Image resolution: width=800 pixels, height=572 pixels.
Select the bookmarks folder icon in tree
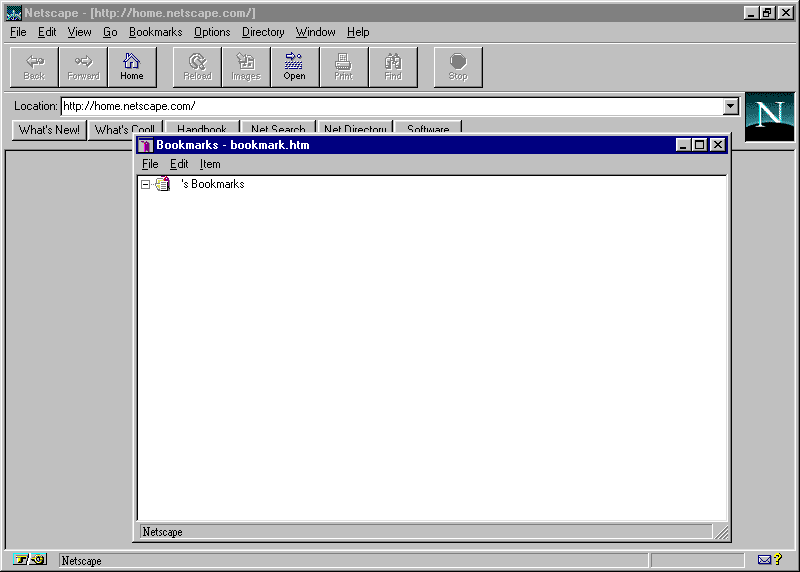163,184
